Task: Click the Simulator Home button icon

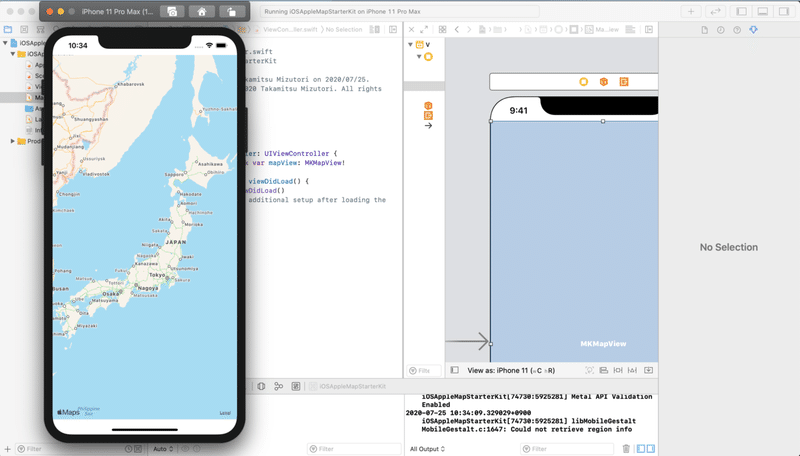Action: (x=202, y=12)
